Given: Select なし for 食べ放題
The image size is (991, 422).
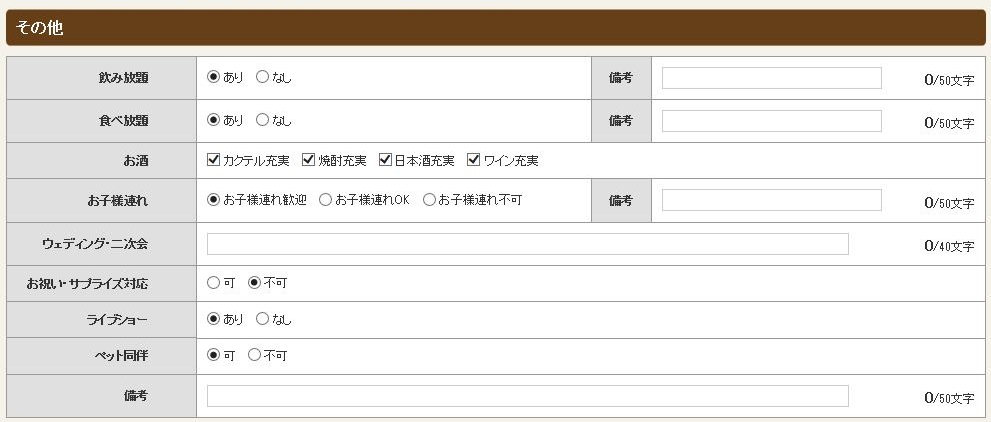Looking at the screenshot, I should pos(262,119).
